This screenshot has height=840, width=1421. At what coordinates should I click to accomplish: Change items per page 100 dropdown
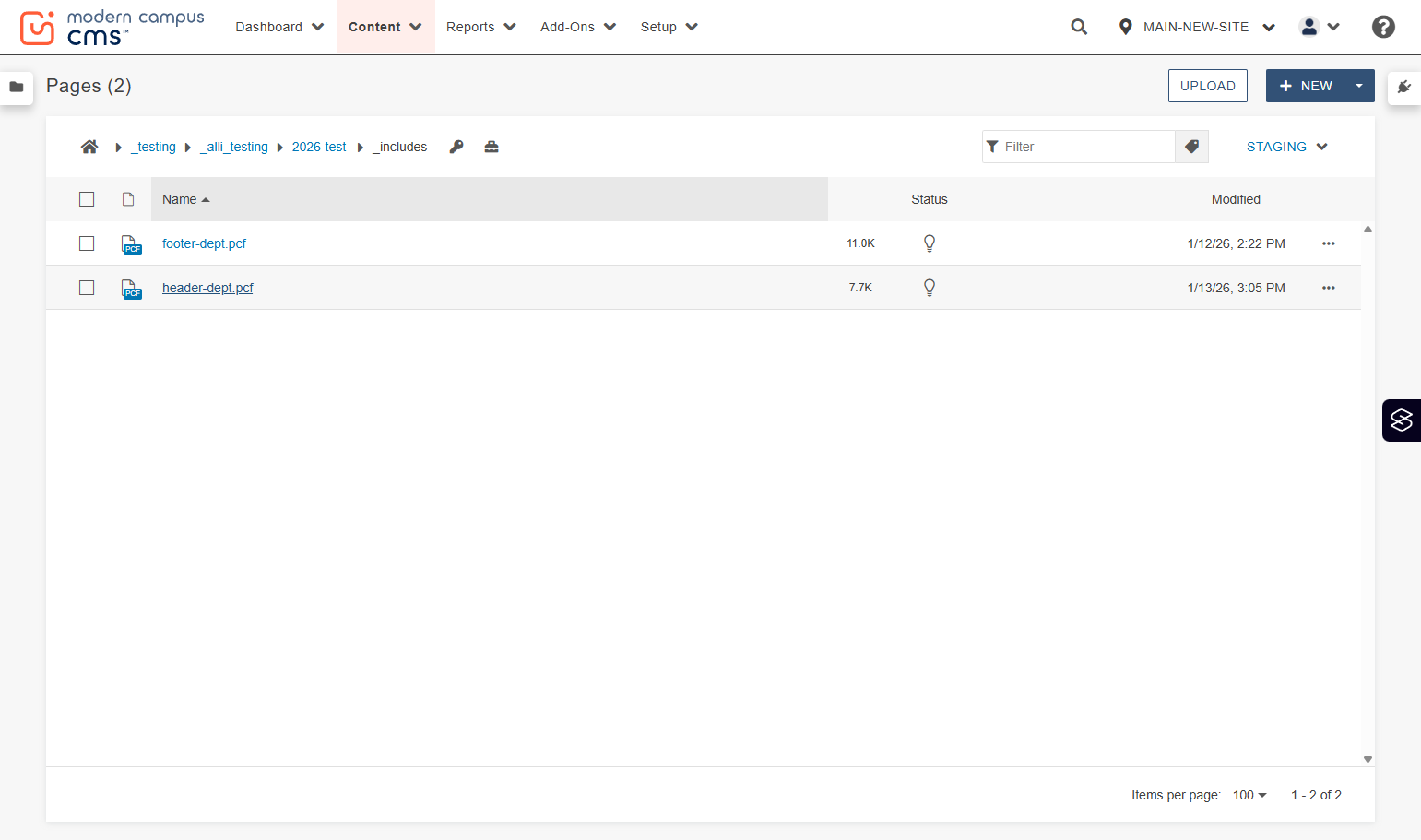tap(1249, 795)
